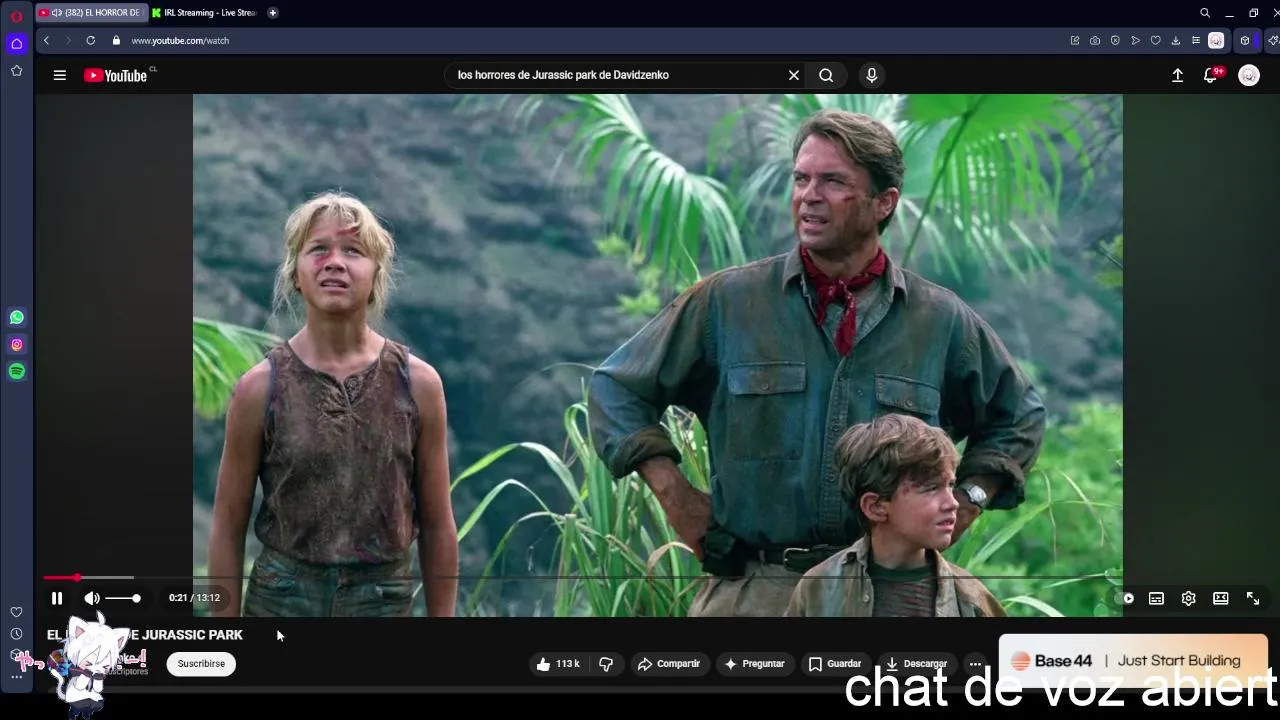Take a snapshot with the camera icon
Viewport: 1280px width, 720px height.
click(x=1095, y=41)
